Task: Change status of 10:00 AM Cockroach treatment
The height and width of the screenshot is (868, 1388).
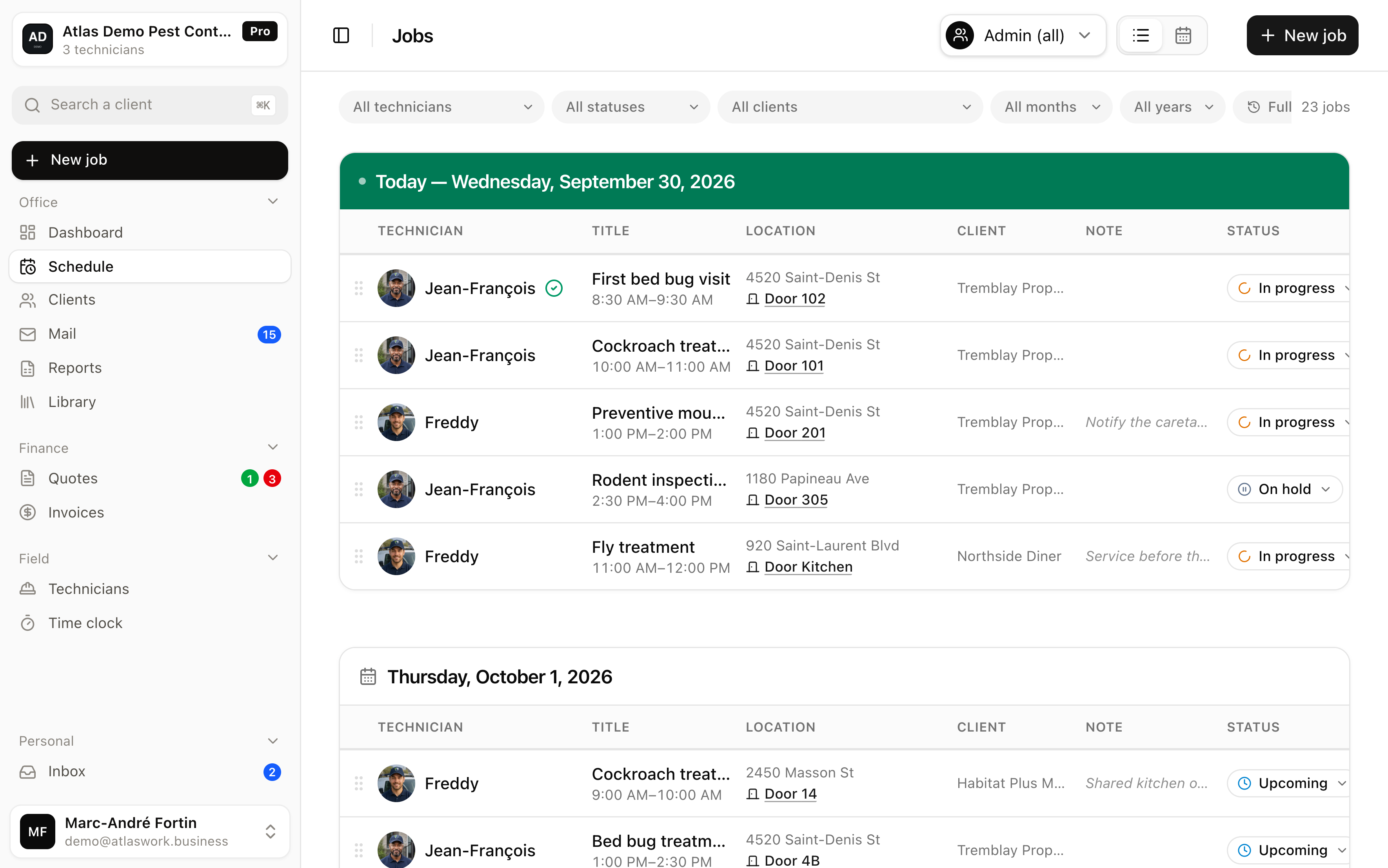Action: 1288,355
